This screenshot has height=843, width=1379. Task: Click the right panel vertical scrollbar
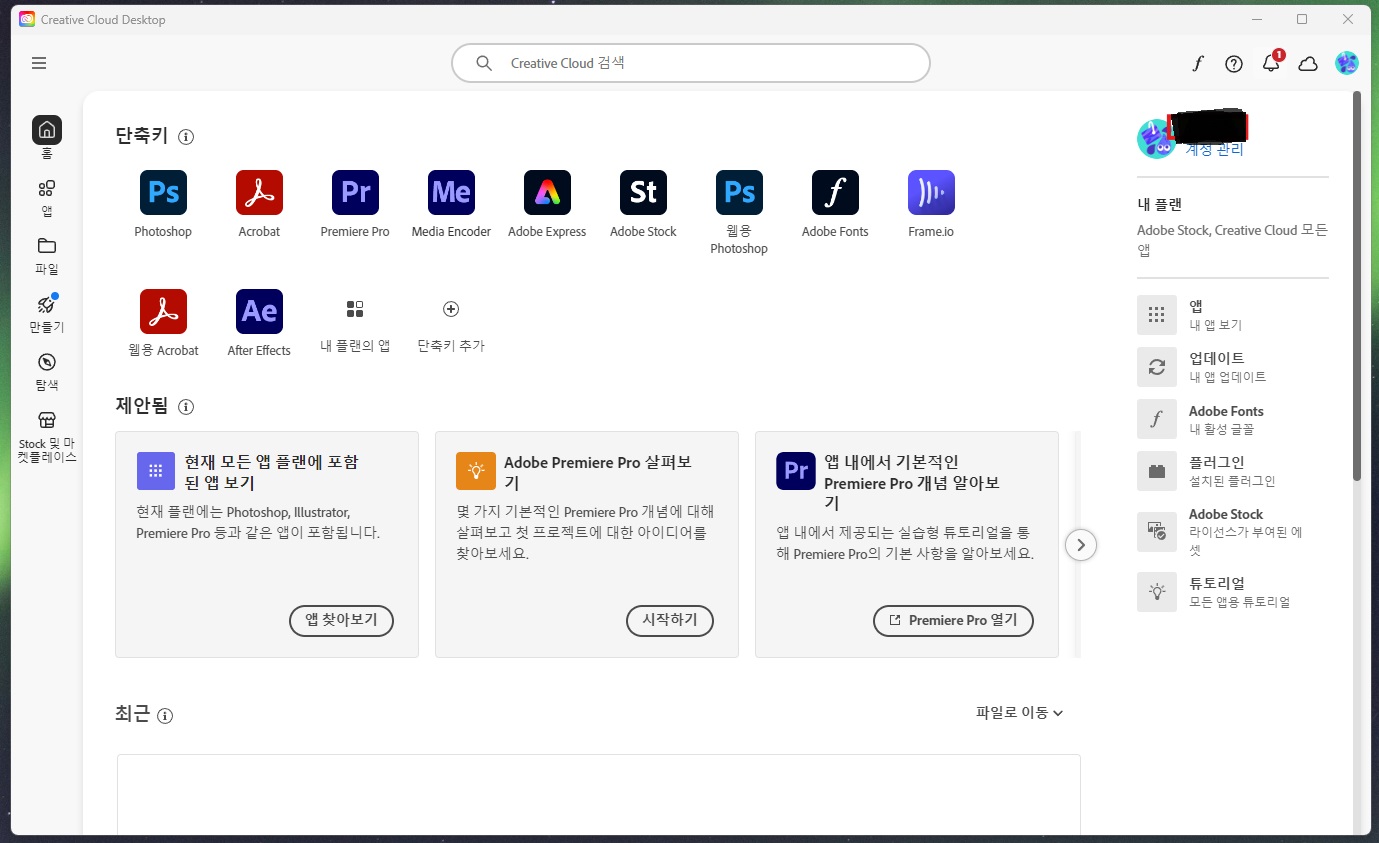1357,285
